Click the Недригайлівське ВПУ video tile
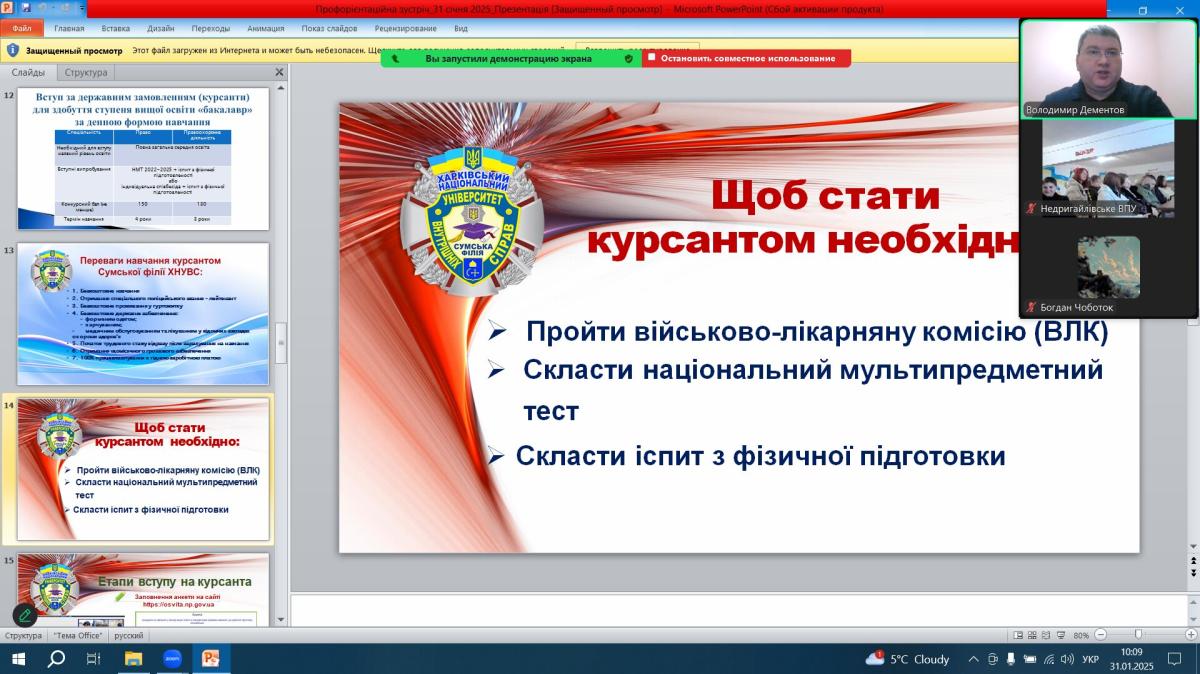This screenshot has height=674, width=1200. point(1108,167)
